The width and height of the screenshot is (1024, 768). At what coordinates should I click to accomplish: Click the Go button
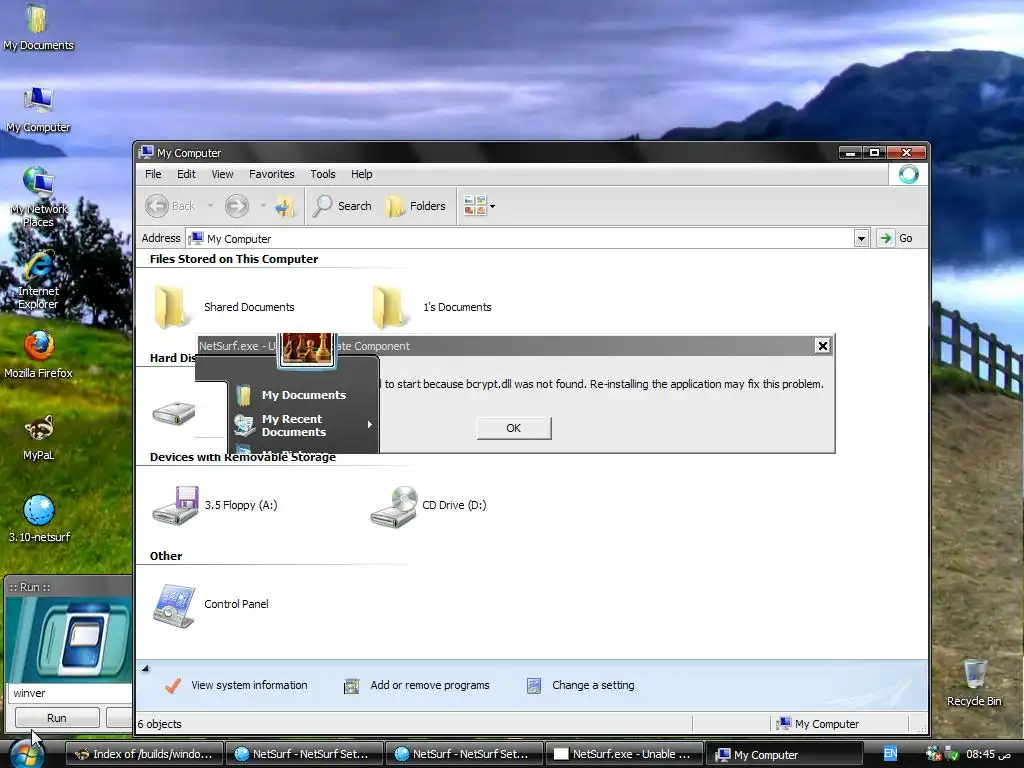pos(896,238)
